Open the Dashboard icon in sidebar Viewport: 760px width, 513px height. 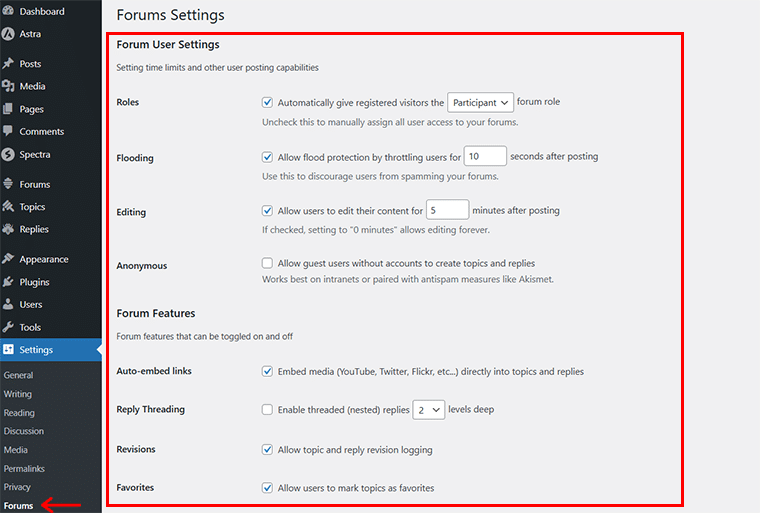(8, 11)
